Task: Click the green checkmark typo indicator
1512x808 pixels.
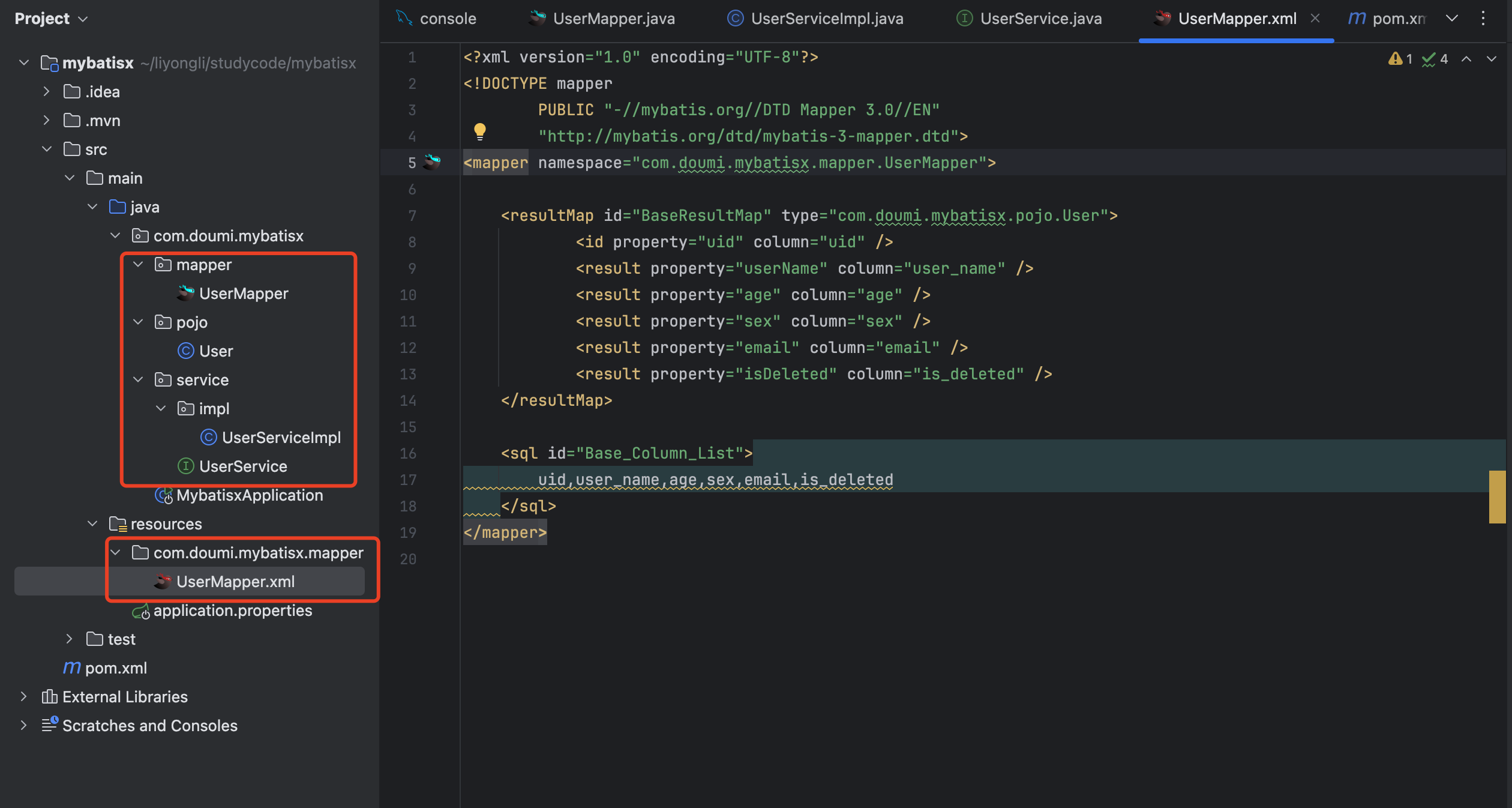Action: coord(1429,59)
